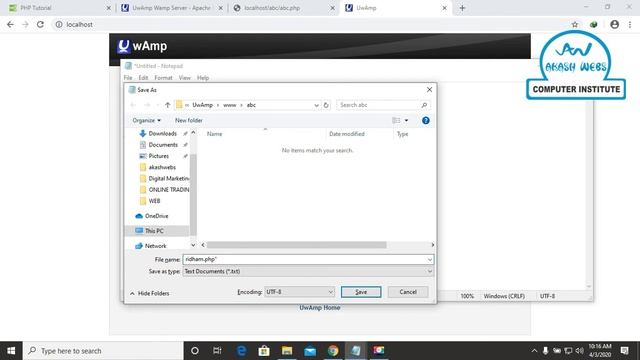Click the horizontal scrollbar in file list
The image size is (640, 360).
(296, 245)
